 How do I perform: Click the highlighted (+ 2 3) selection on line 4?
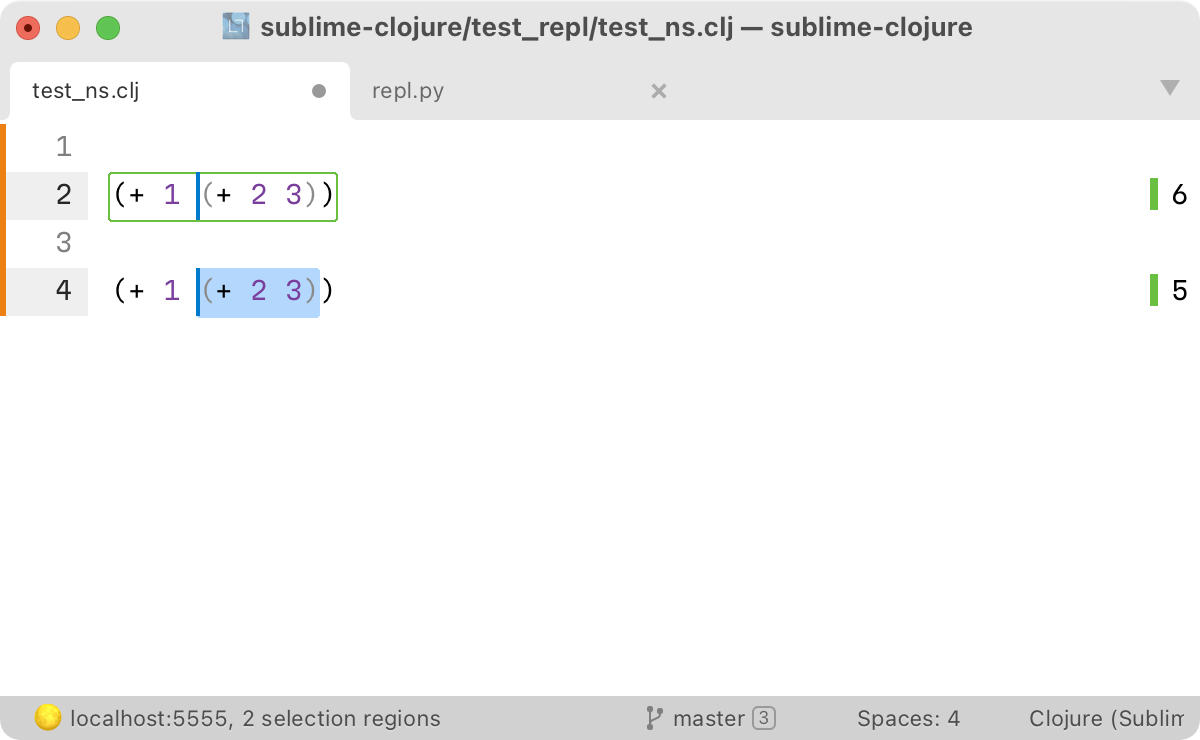tap(259, 291)
